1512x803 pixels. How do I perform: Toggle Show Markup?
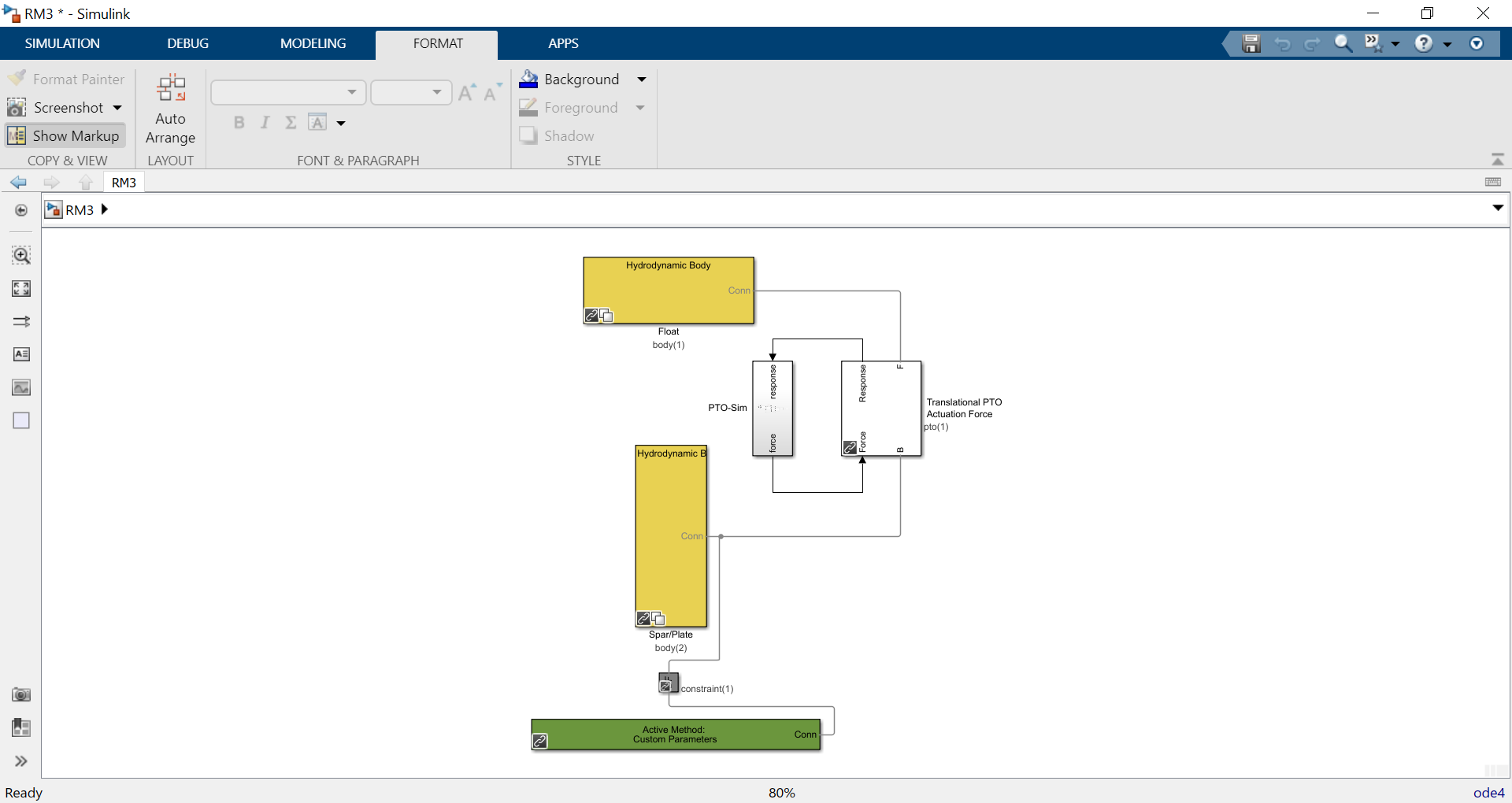coord(65,135)
